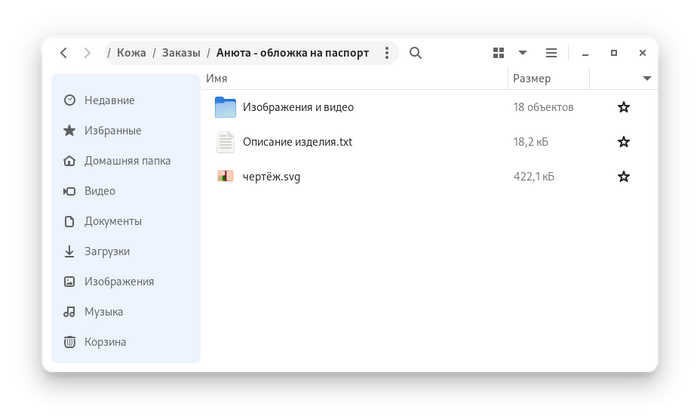Open Недавние in the sidebar

tap(109, 100)
